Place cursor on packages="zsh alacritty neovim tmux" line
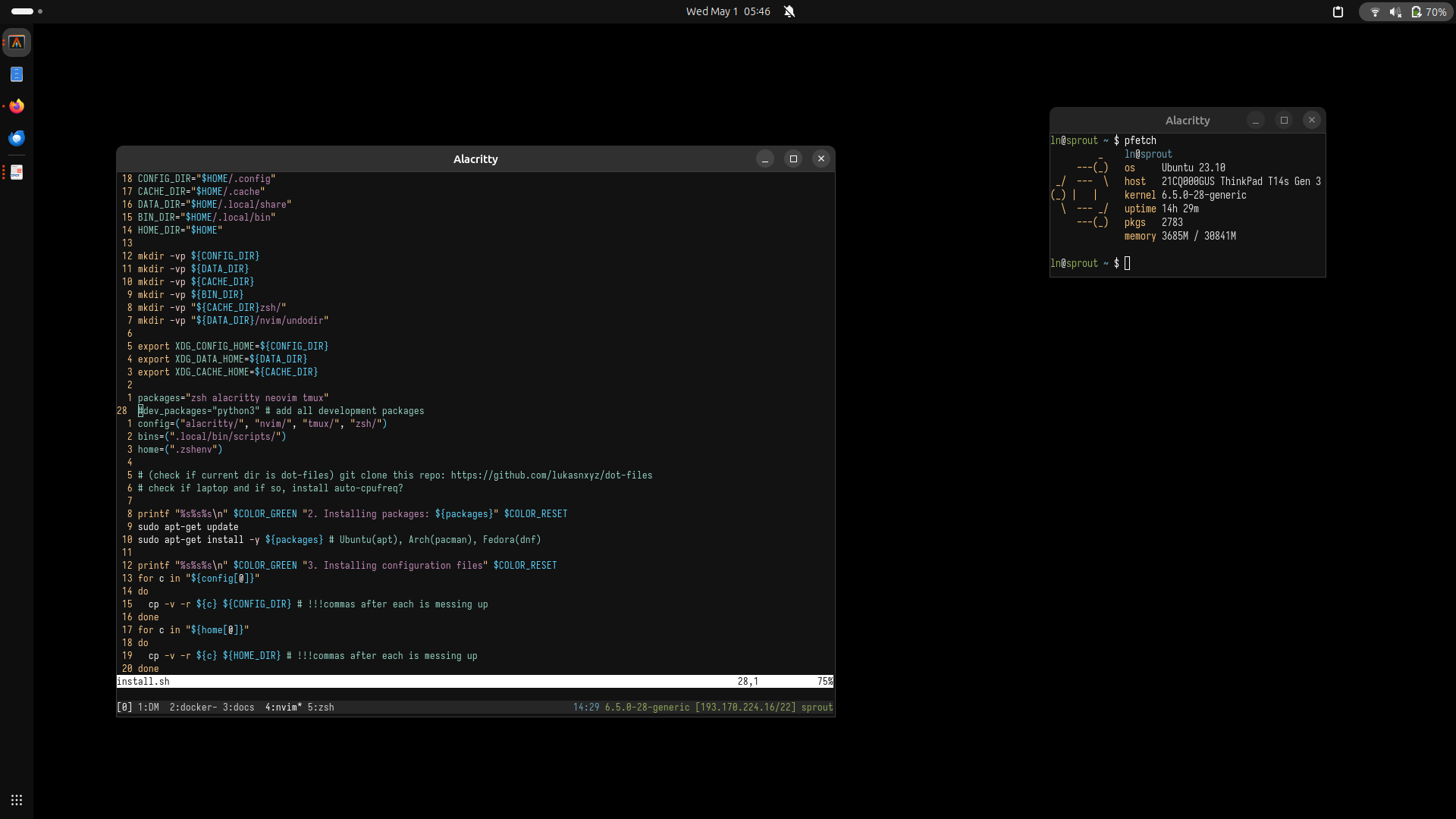This screenshot has height=819, width=1456. point(234,398)
